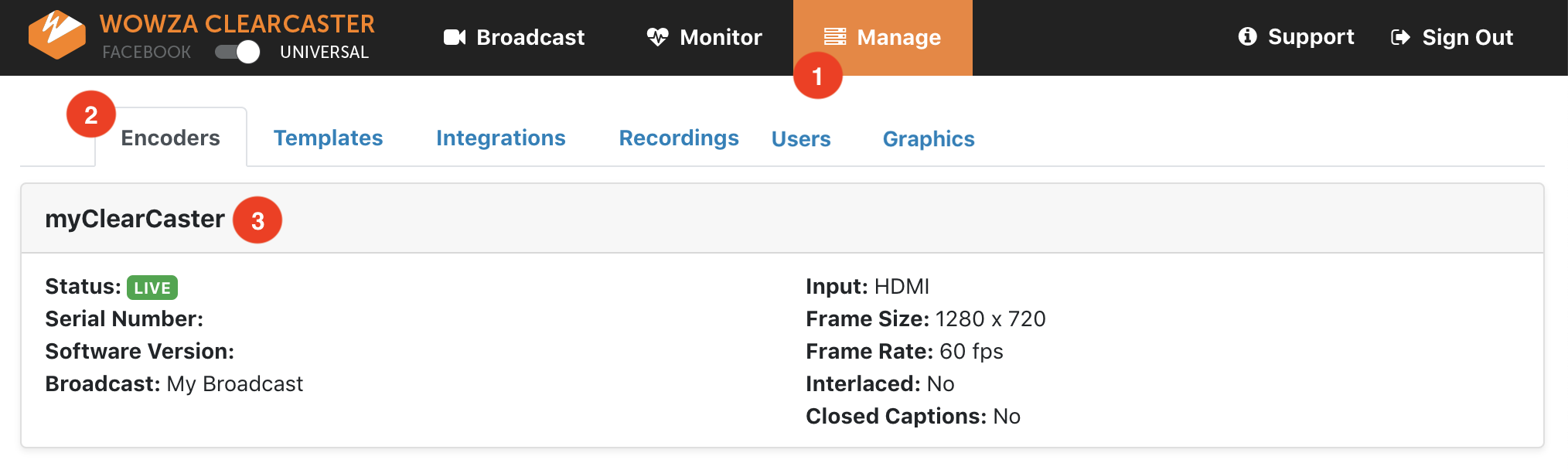Viewport: 1568px width, 470px height.
Task: Click the Monitor heartbeat icon
Action: pos(657,37)
